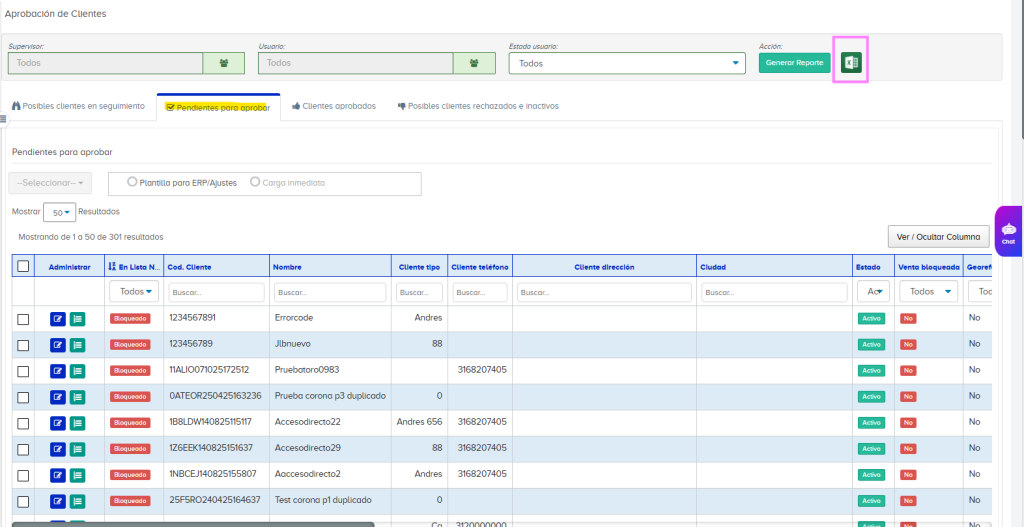Check the Accesodirecto22 row checkbox
This screenshot has height=527, width=1024.
tap(23, 423)
